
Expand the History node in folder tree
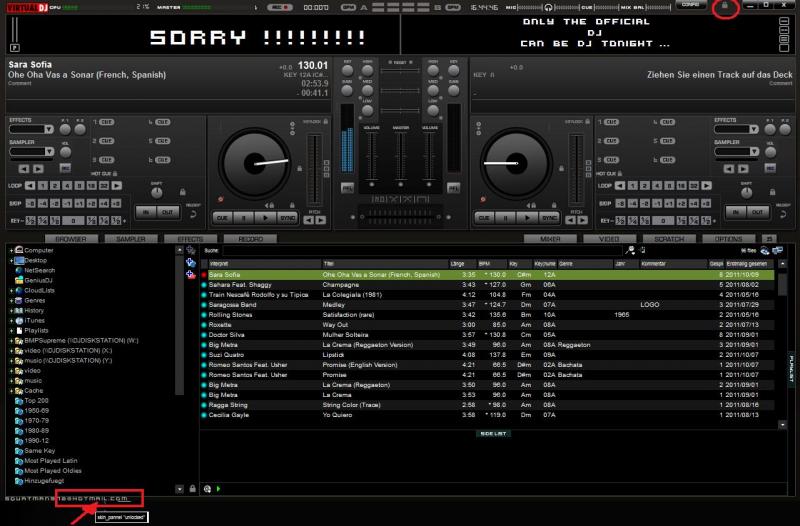(11, 311)
